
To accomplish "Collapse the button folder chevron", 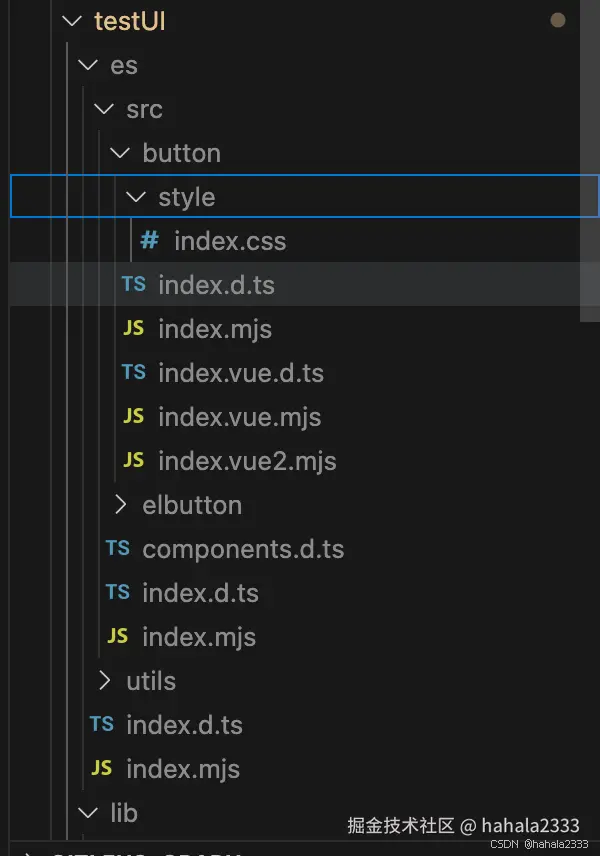I will tap(120, 153).
